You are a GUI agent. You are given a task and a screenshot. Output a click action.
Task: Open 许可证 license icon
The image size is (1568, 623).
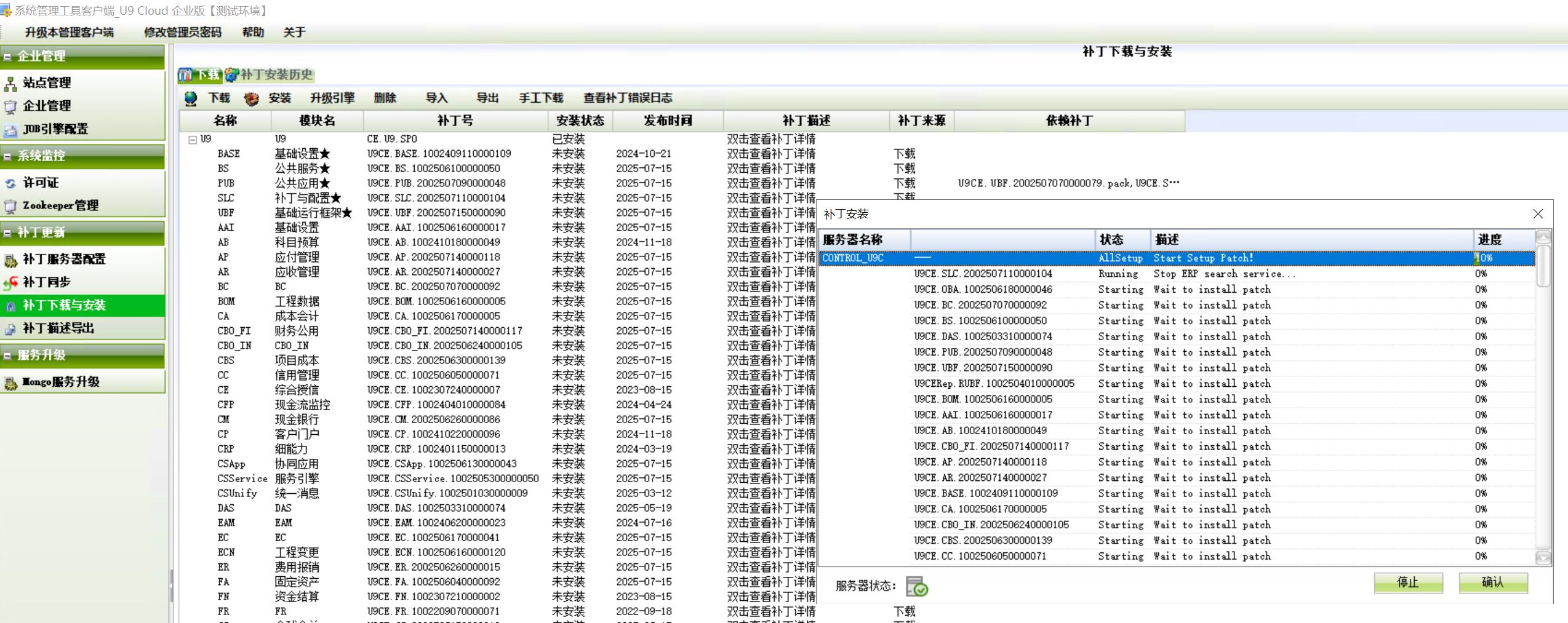pyautogui.click(x=10, y=183)
